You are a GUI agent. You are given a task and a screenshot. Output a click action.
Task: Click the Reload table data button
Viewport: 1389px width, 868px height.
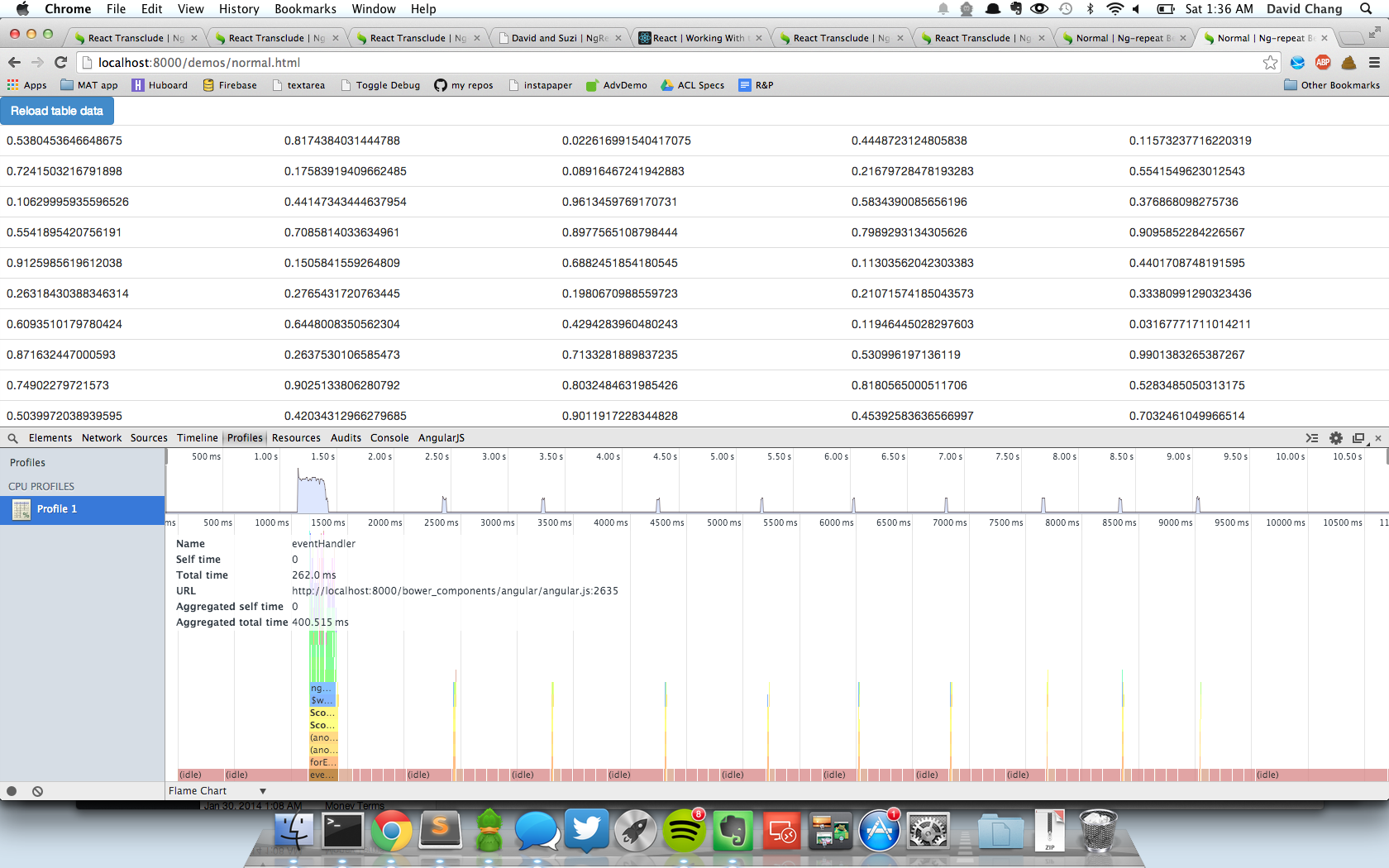(57, 111)
